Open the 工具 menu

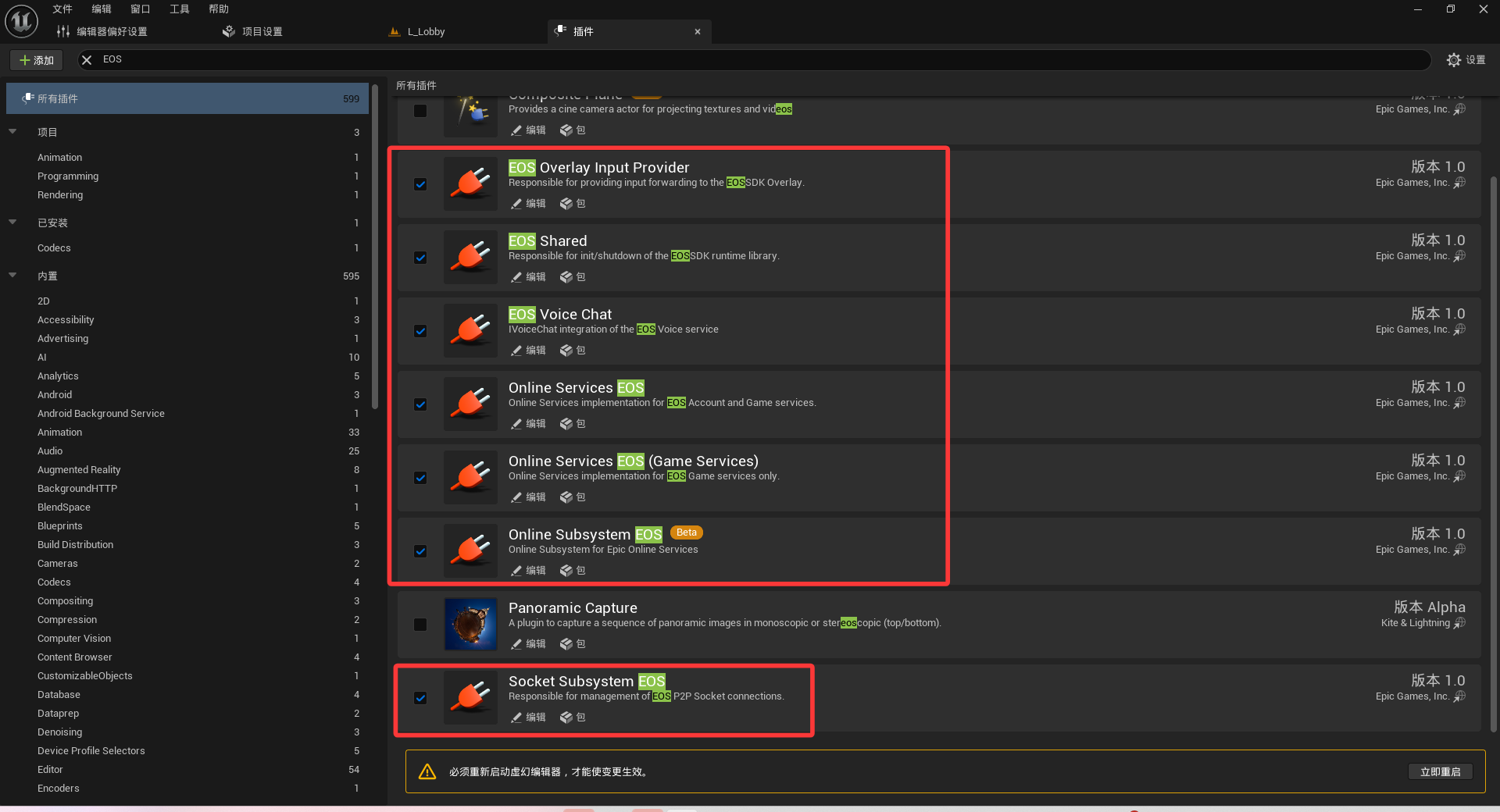tap(179, 9)
